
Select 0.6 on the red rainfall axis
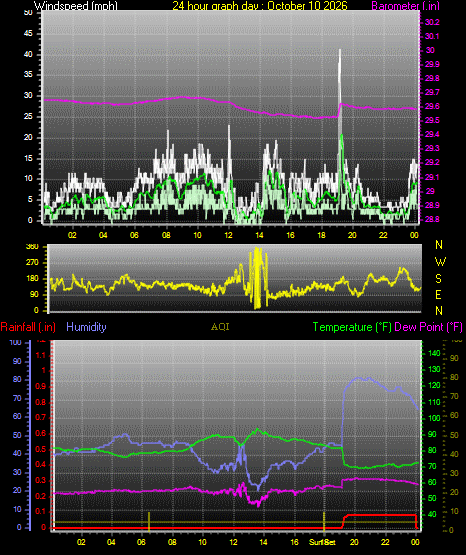pos(41,434)
